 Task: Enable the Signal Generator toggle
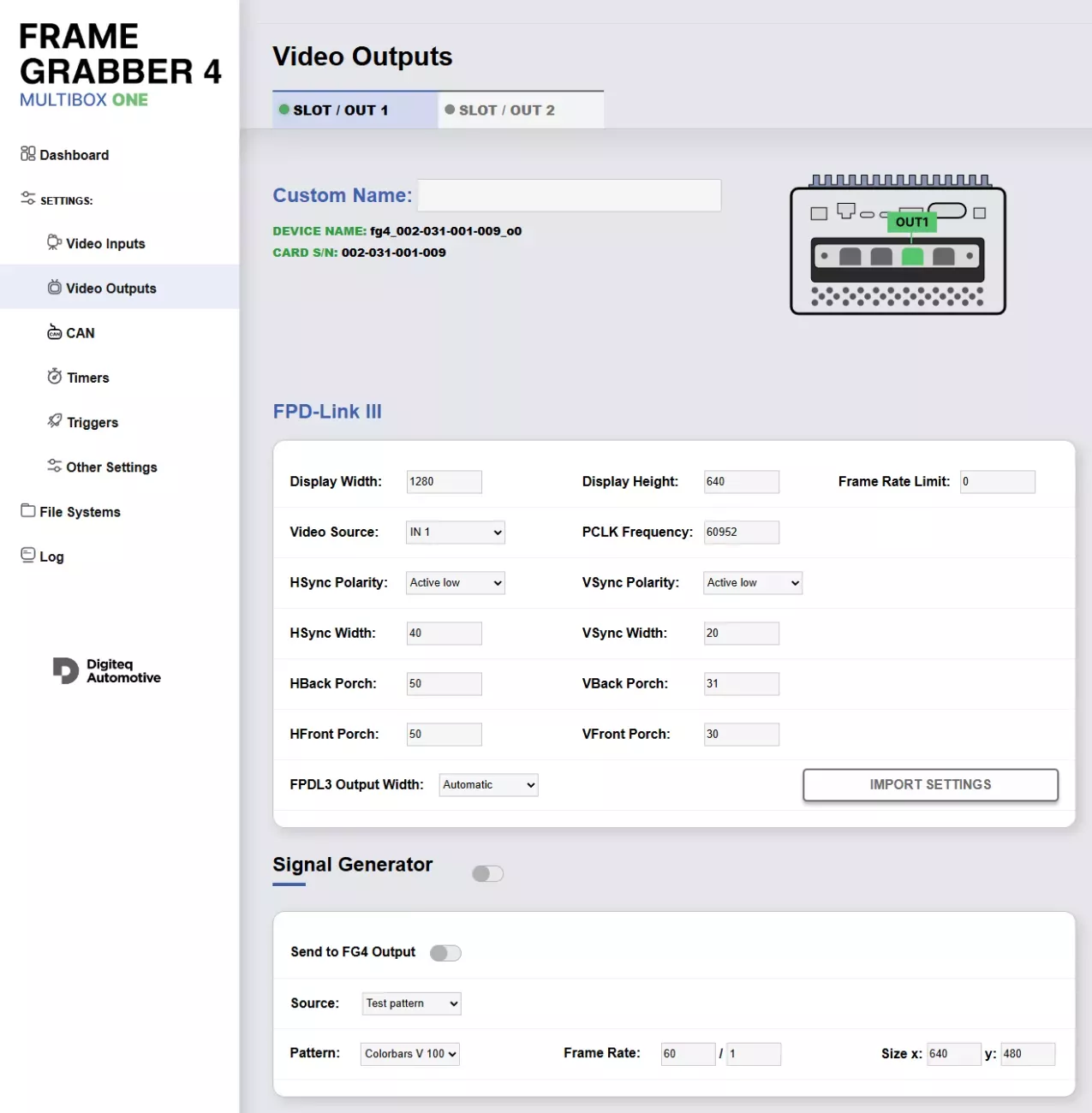pyautogui.click(x=487, y=873)
